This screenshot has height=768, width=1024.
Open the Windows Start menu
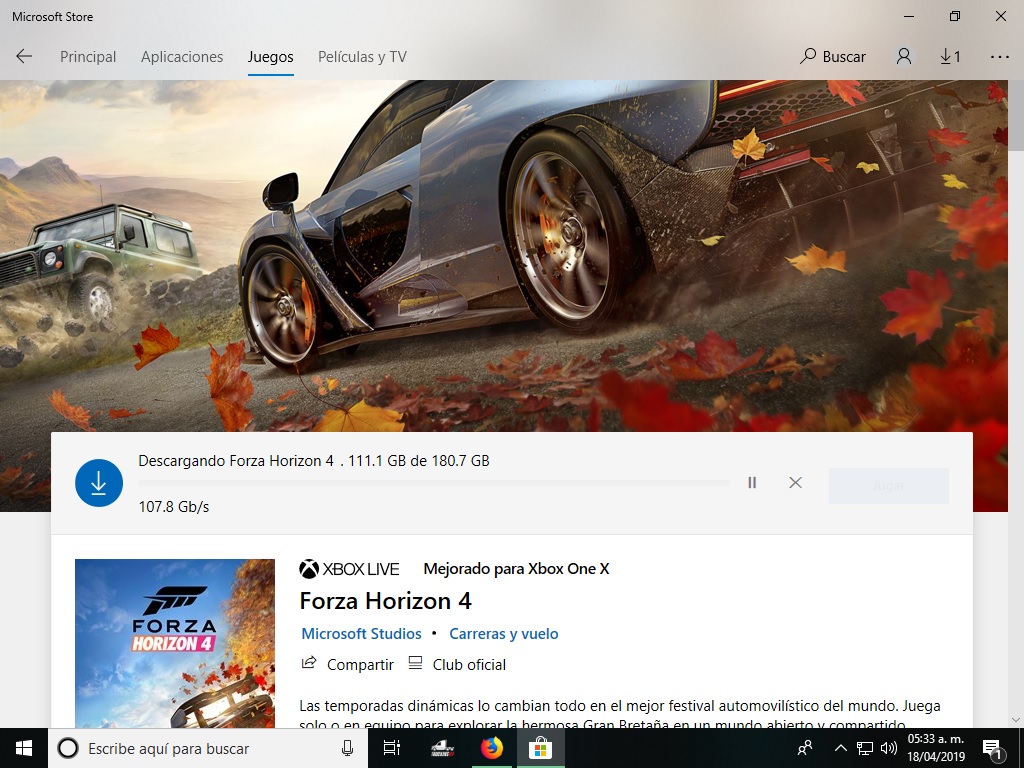pyautogui.click(x=24, y=748)
